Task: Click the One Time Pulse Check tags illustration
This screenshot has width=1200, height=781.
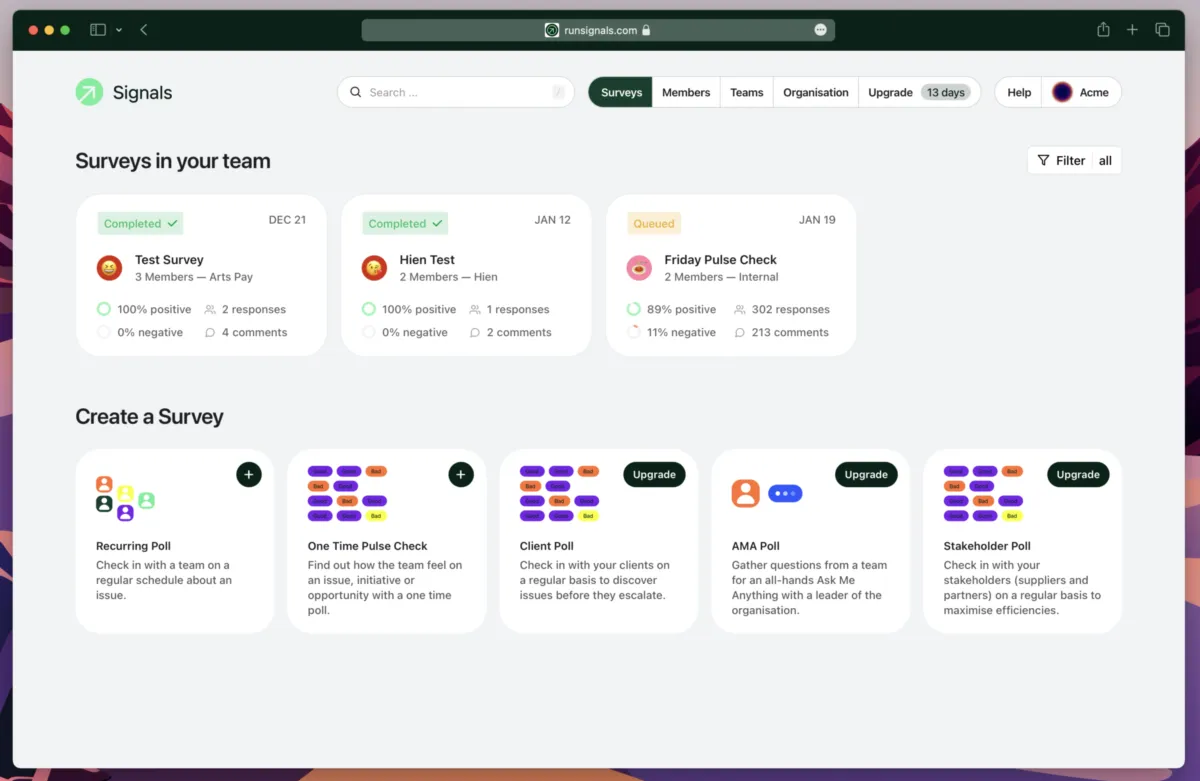Action: (347, 493)
